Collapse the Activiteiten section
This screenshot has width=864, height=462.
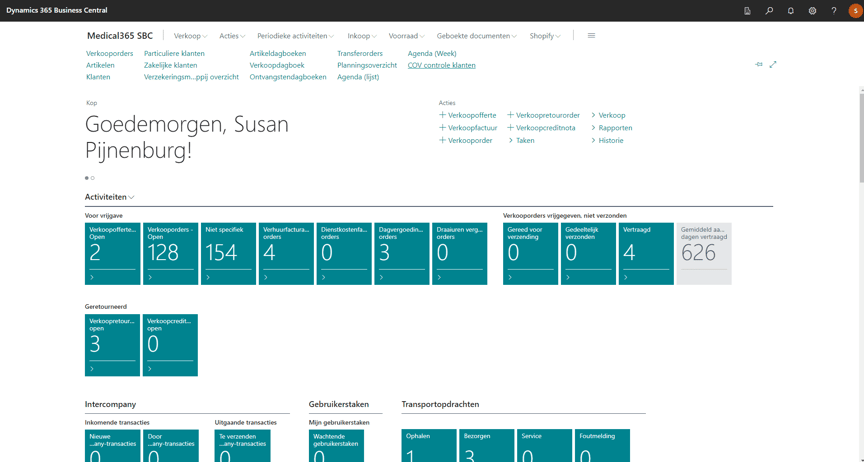pyautogui.click(x=109, y=197)
